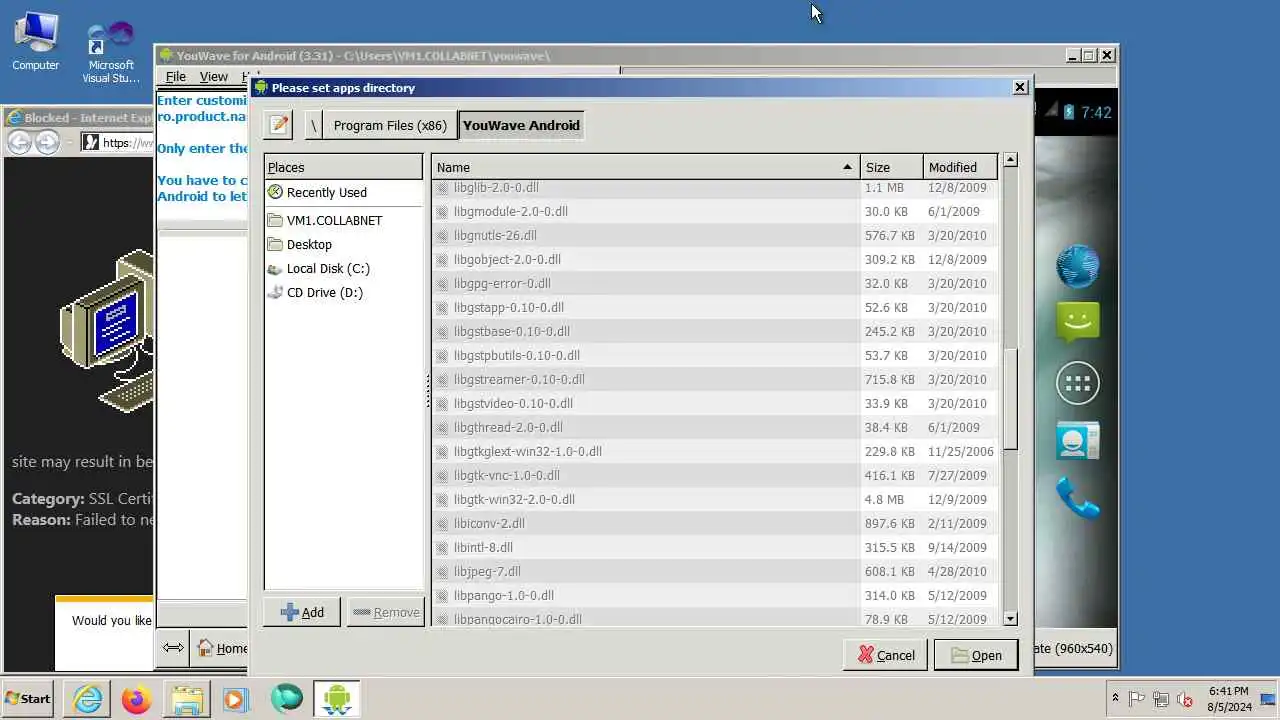This screenshot has height=720, width=1280.
Task: Click the Windows Start button
Action: (x=28, y=699)
